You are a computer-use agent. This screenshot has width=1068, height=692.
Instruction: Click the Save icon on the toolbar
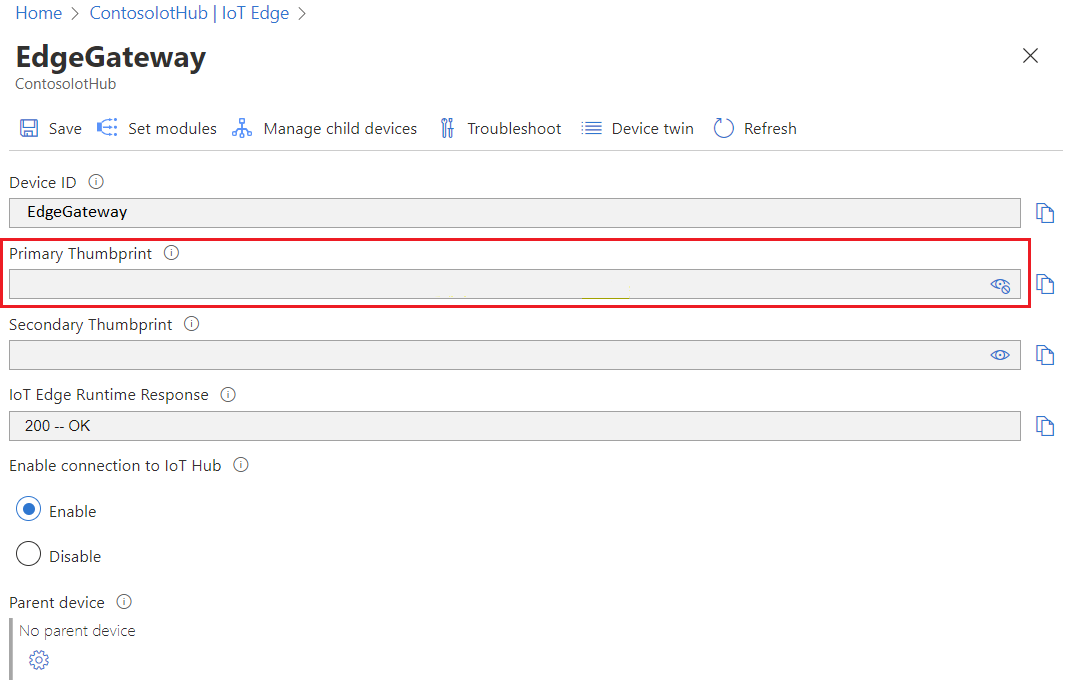tap(49, 128)
